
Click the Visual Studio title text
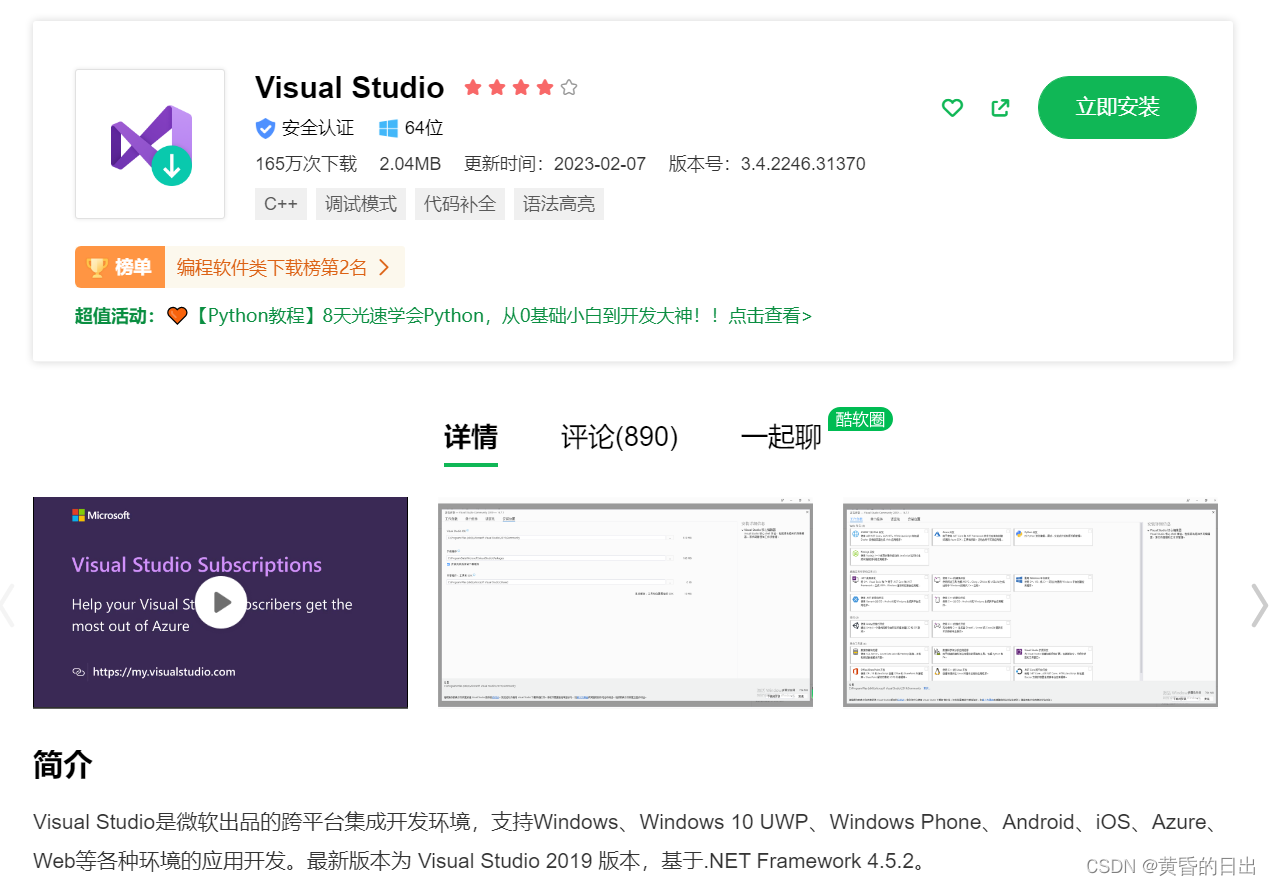point(349,87)
